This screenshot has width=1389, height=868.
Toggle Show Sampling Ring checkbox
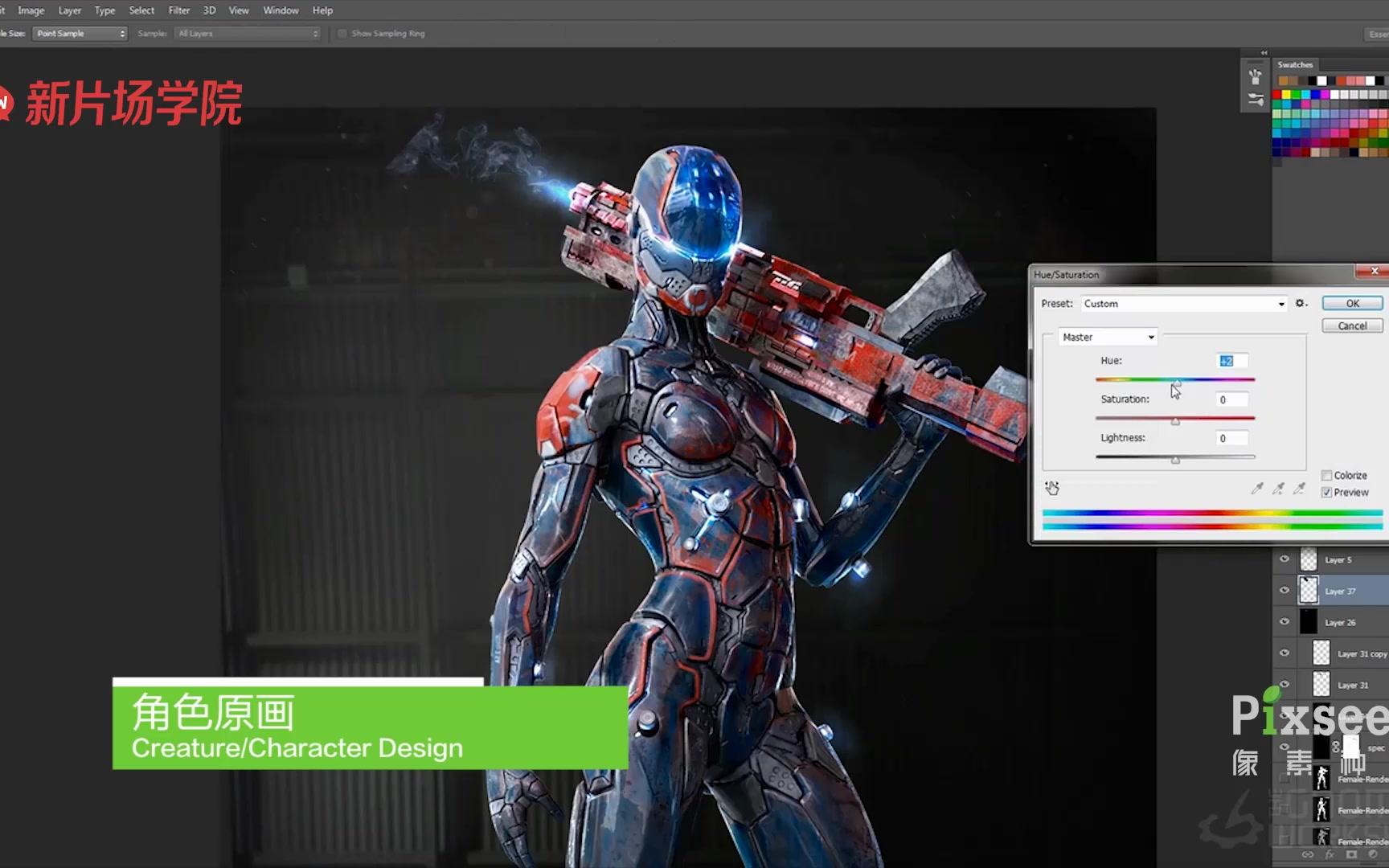point(342,34)
